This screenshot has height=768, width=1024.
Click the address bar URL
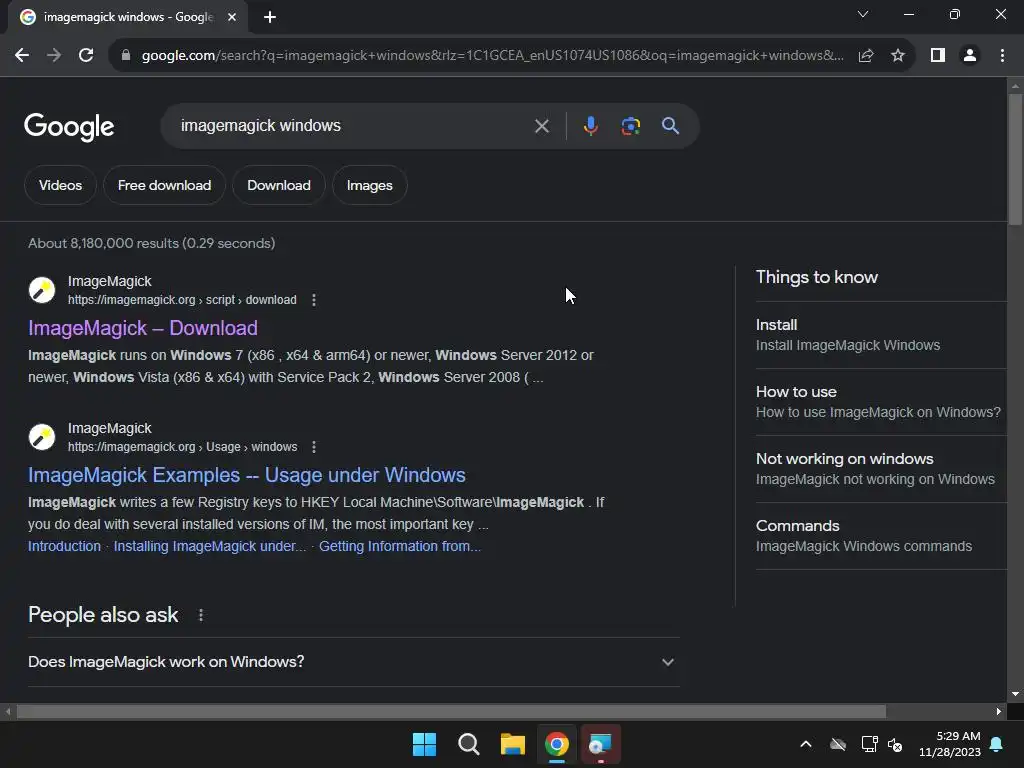pyautogui.click(x=492, y=56)
